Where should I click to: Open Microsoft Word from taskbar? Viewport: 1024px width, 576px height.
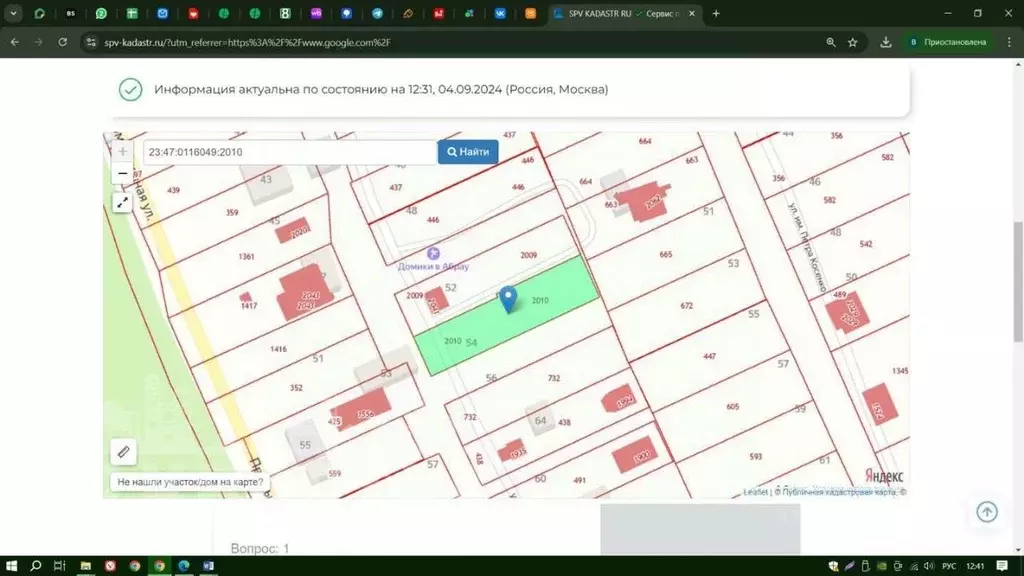[208, 566]
